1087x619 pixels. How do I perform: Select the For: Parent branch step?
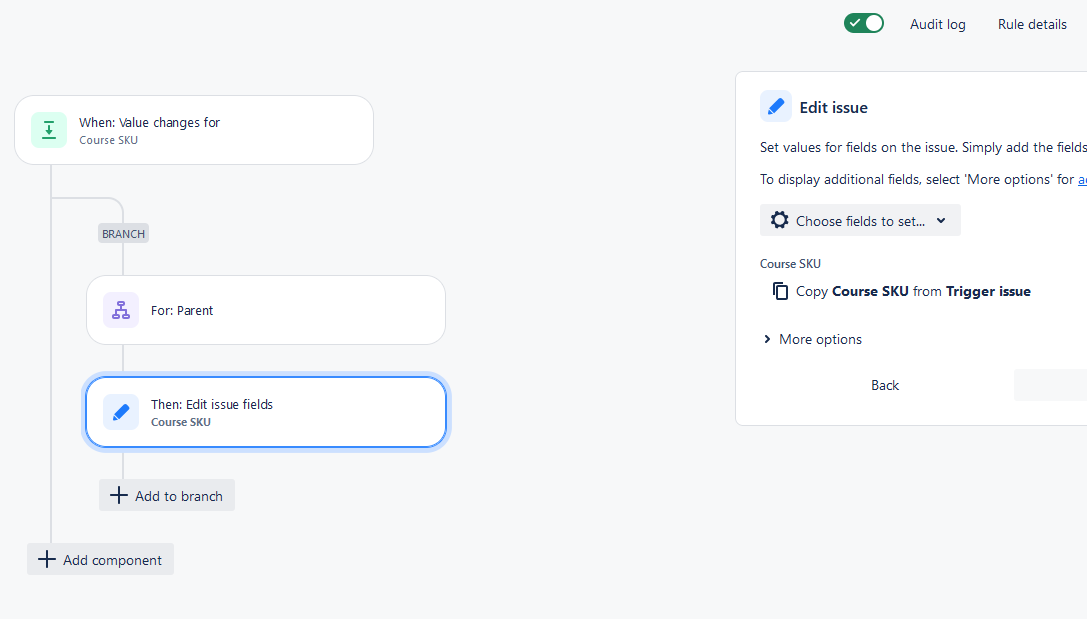pos(266,310)
